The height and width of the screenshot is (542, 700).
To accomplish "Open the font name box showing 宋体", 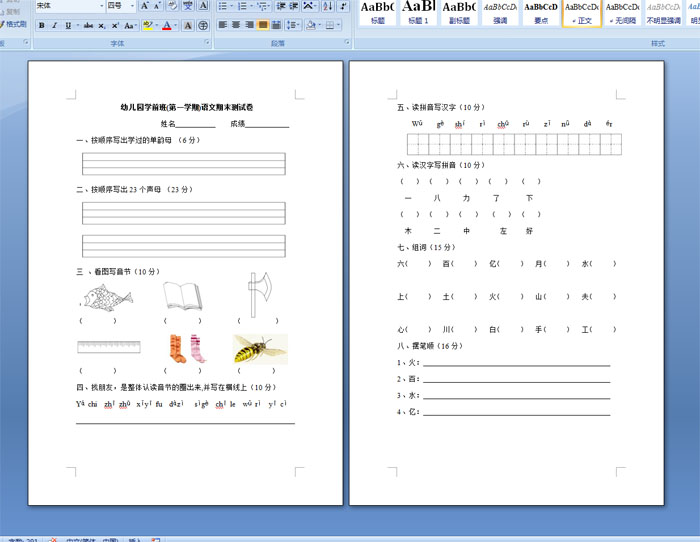I will [x=70, y=6].
